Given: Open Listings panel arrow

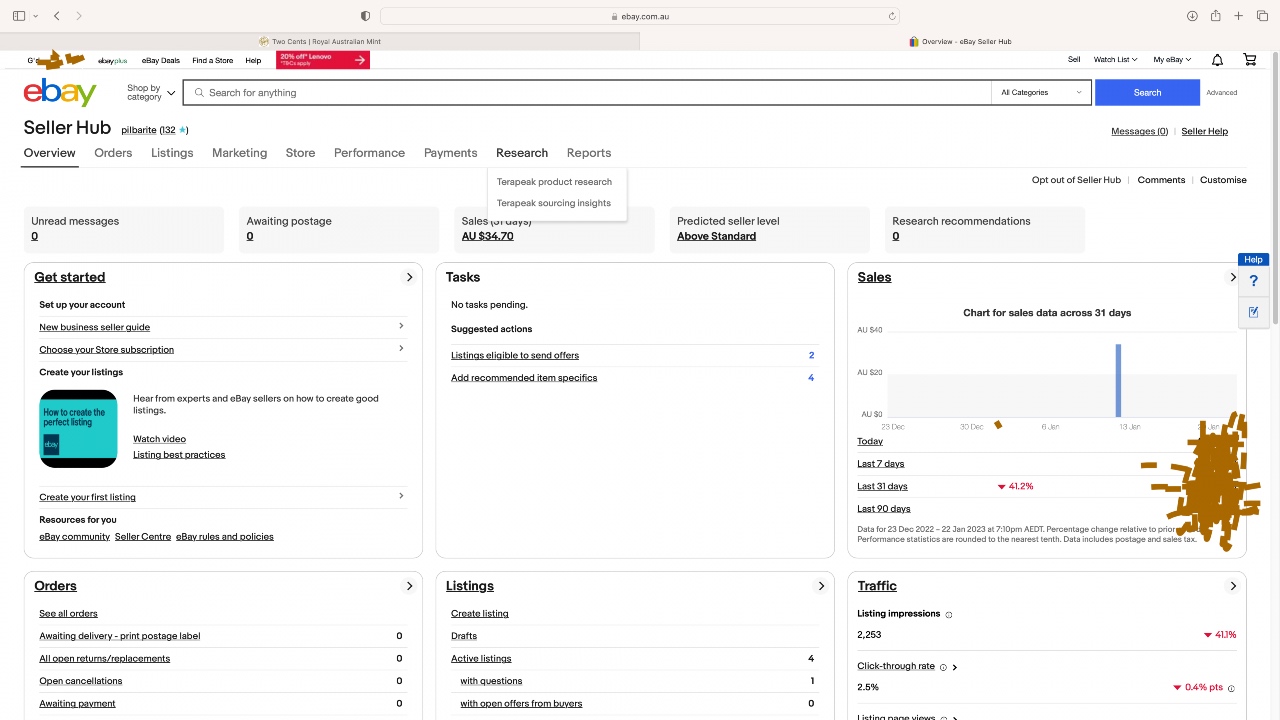Looking at the screenshot, I should (x=821, y=586).
